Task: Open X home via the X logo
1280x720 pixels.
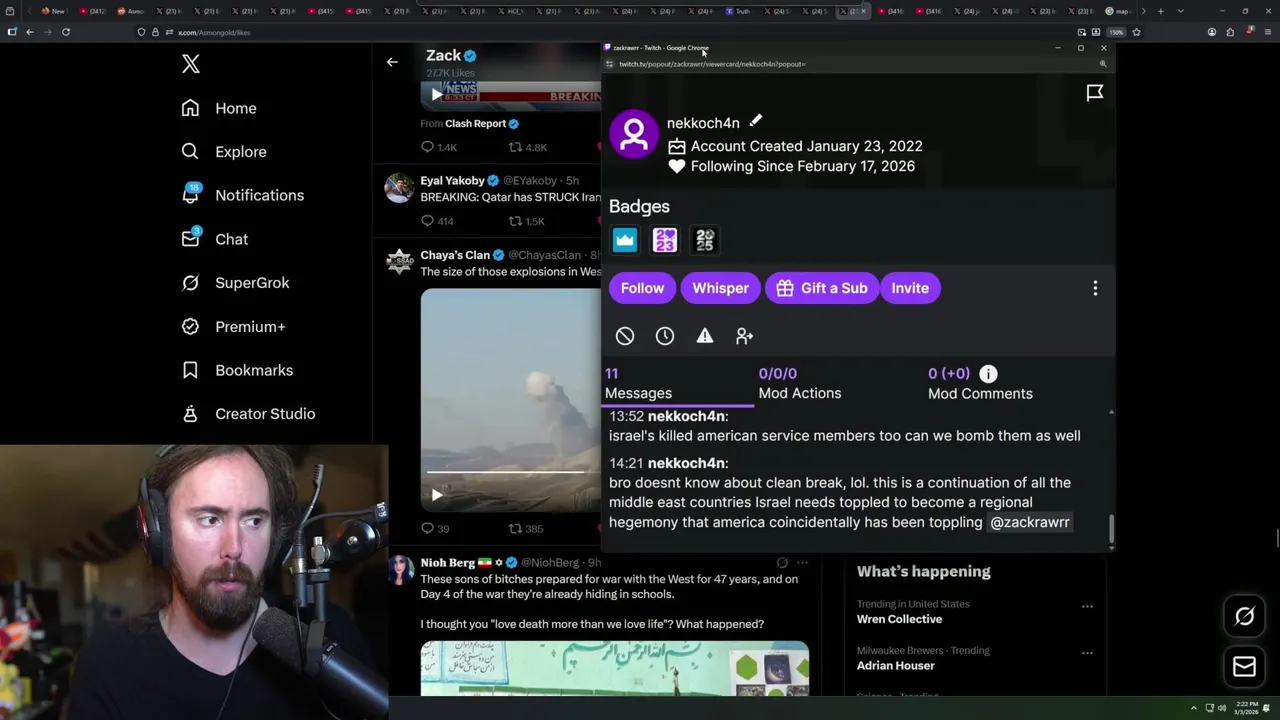Action: click(191, 65)
